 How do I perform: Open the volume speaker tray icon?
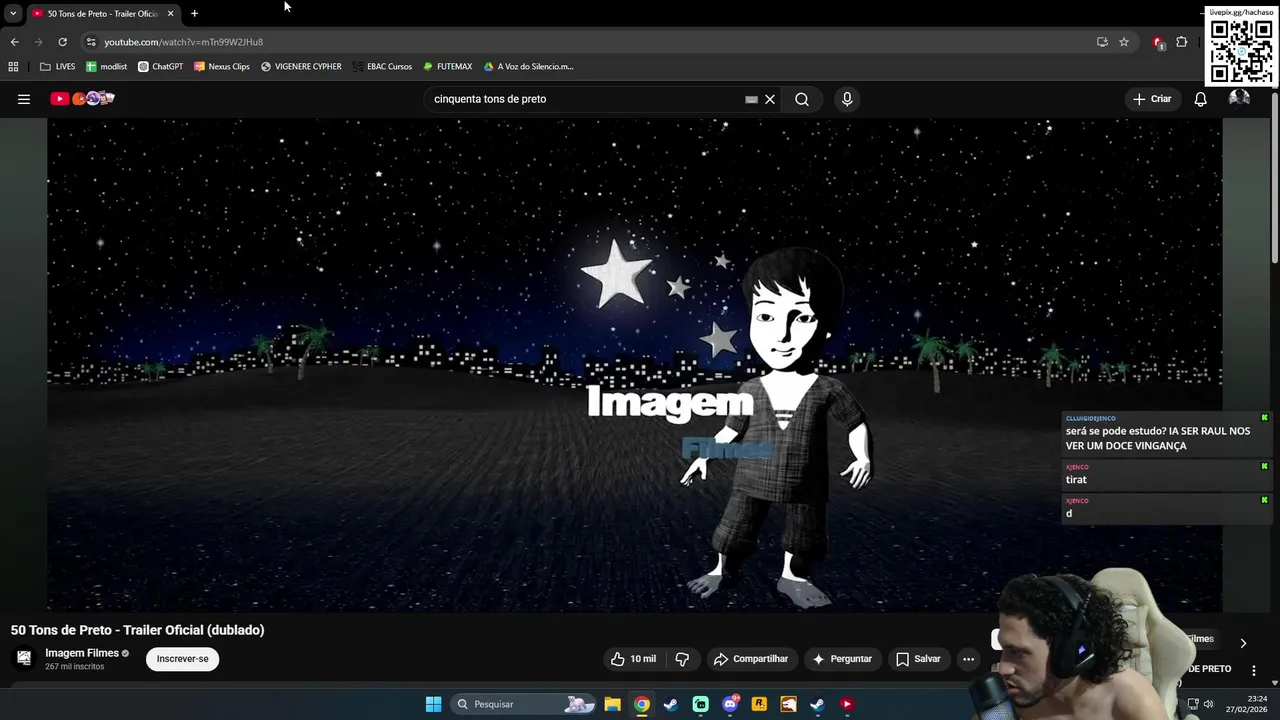tap(1208, 704)
